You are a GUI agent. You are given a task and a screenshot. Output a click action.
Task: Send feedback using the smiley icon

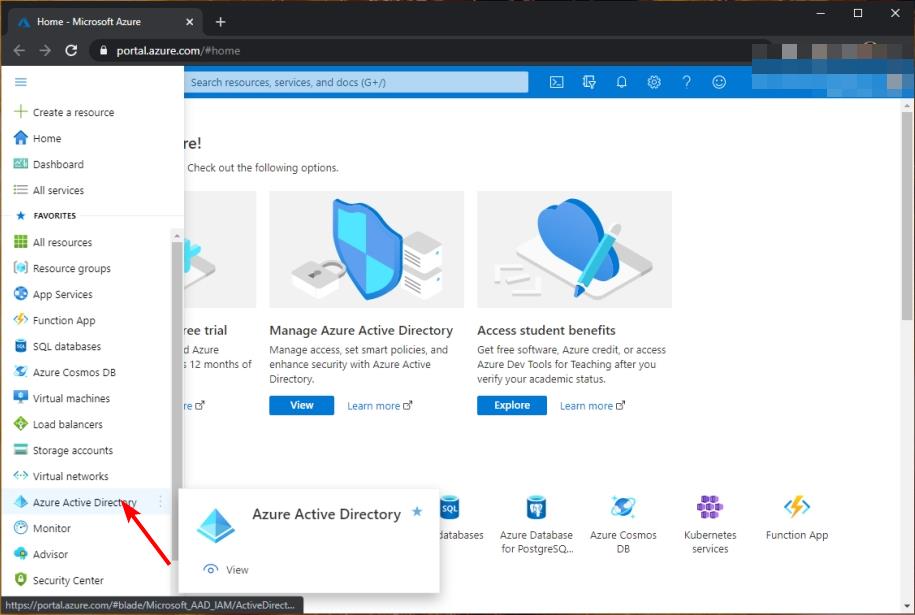coord(719,82)
